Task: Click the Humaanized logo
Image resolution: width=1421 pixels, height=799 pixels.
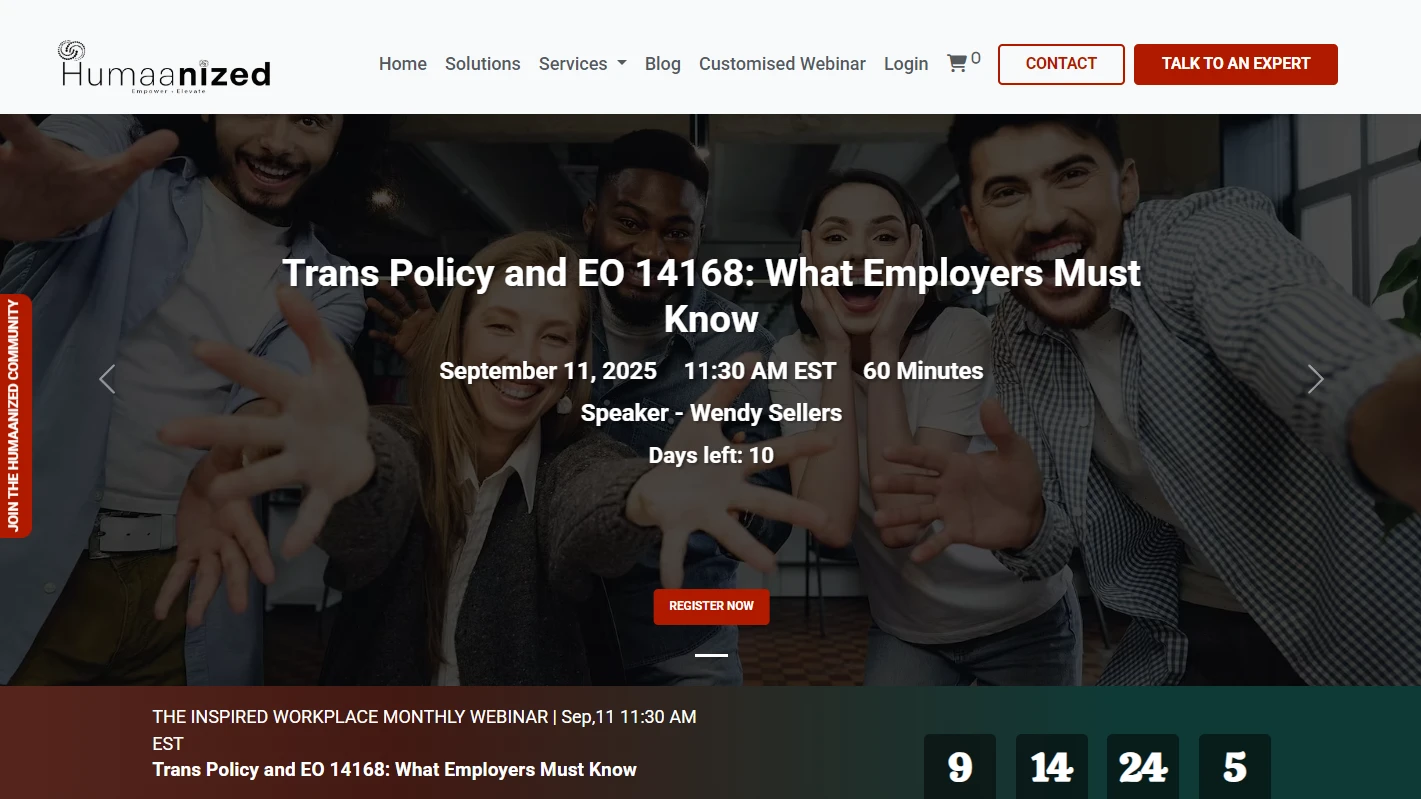Action: point(164,66)
